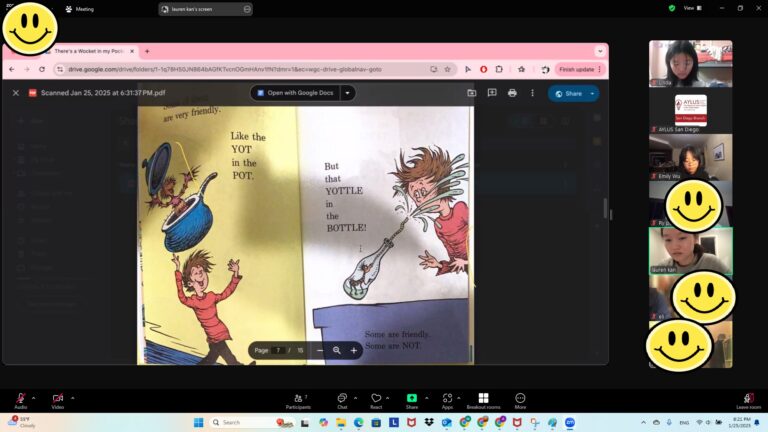Click the green Share screen button
The image size is (768, 432).
click(412, 401)
